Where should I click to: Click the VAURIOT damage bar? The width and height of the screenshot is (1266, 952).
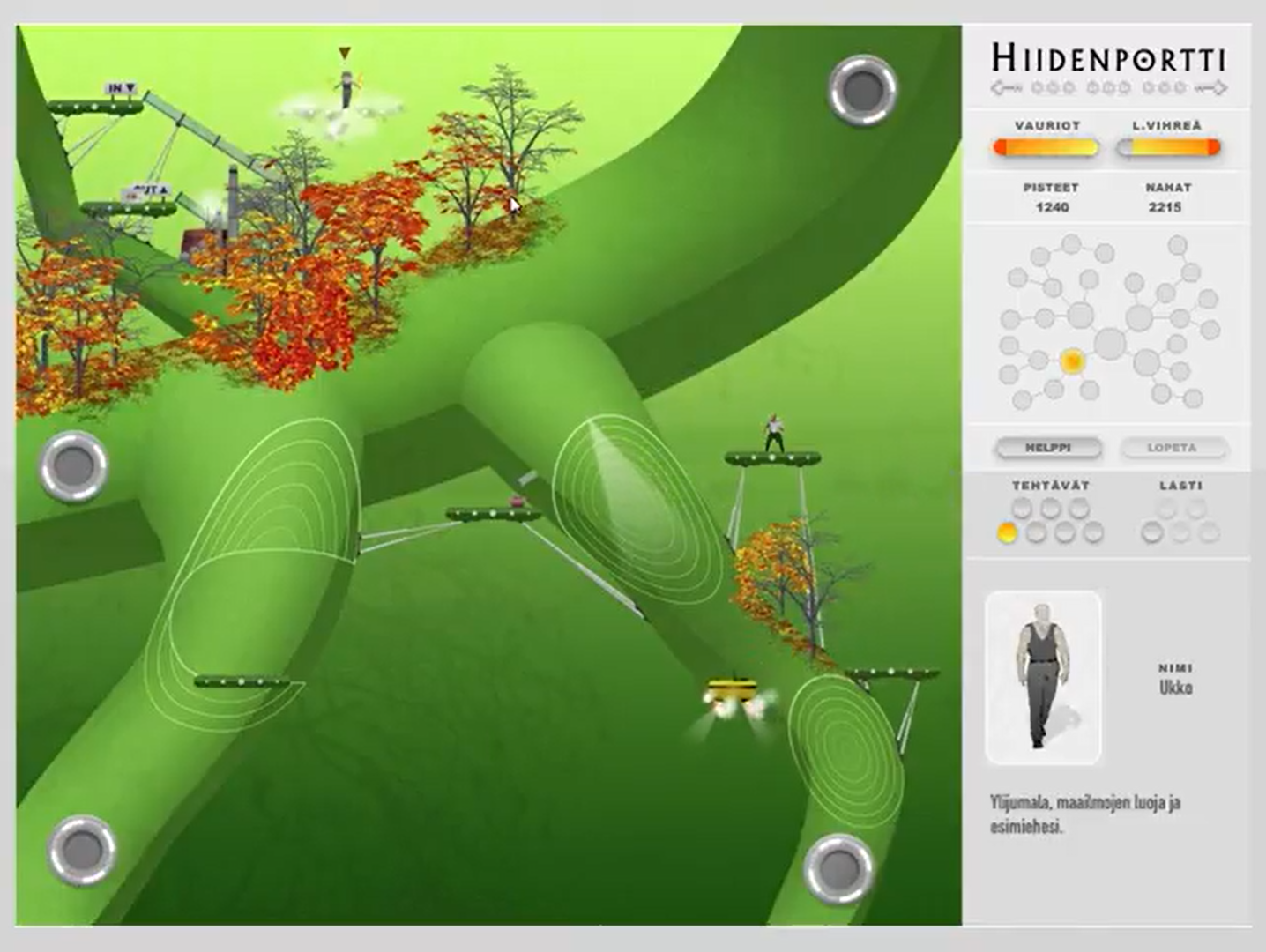coord(1046,148)
